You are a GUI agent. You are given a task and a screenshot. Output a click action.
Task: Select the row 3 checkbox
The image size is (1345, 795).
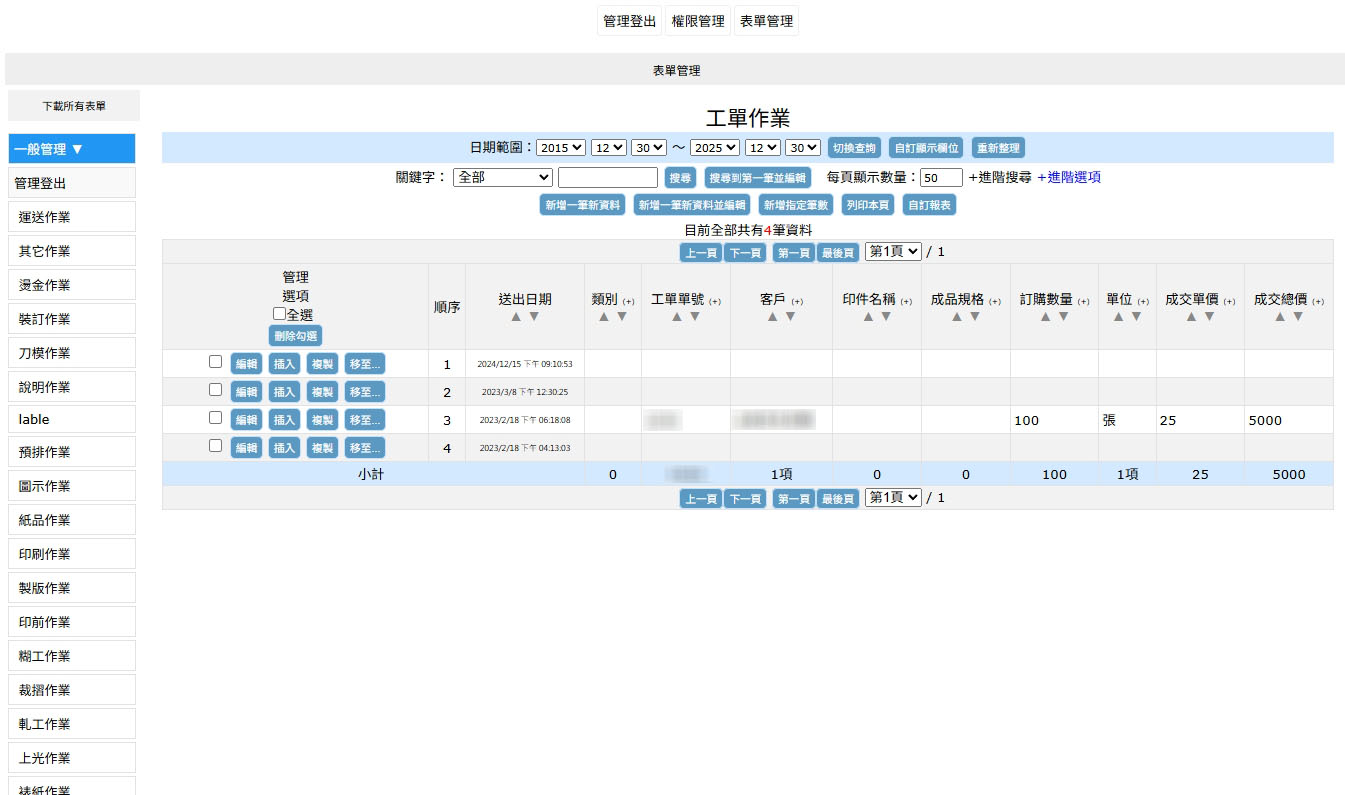point(215,418)
